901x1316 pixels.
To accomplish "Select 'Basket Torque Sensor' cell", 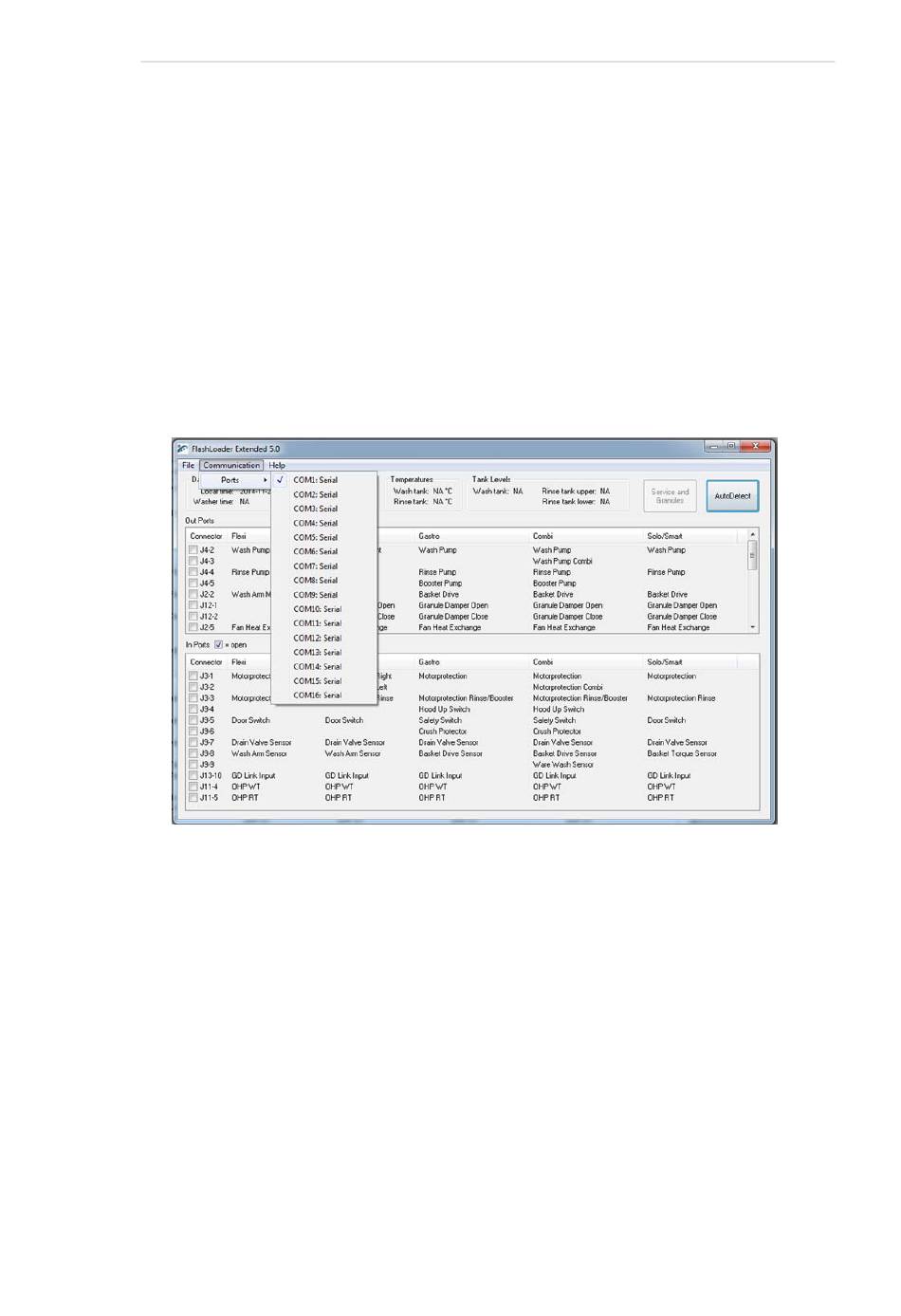I will [x=682, y=754].
